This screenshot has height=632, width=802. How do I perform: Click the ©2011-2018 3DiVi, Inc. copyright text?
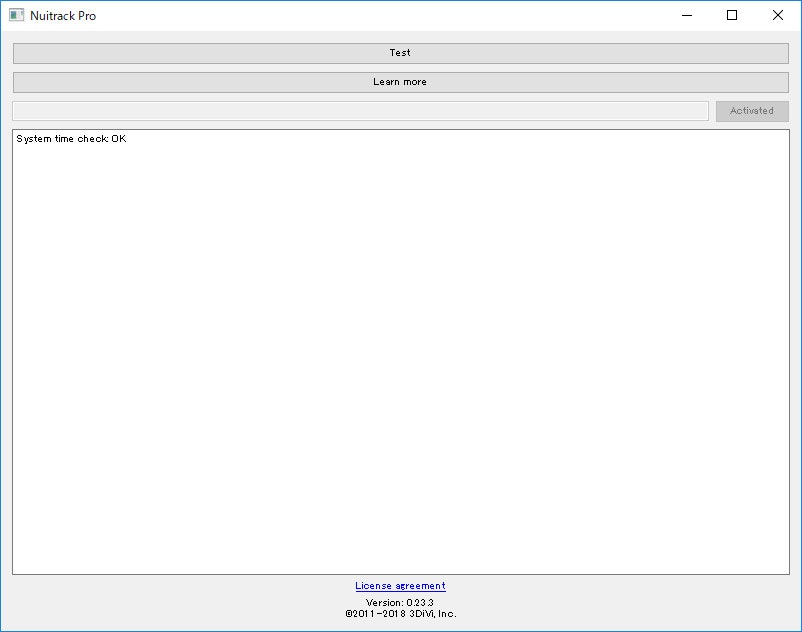(400, 614)
